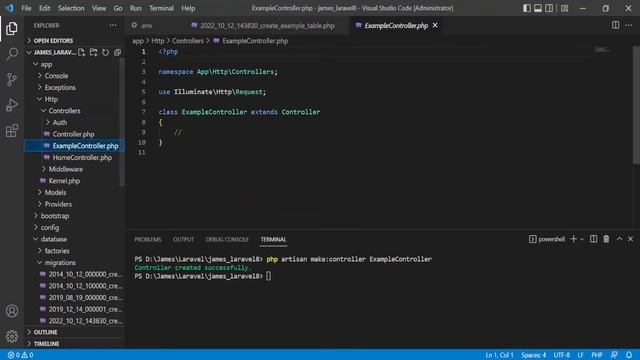This screenshot has height=360, width=640.
Task: Split the terminal panel
Action: point(593,239)
